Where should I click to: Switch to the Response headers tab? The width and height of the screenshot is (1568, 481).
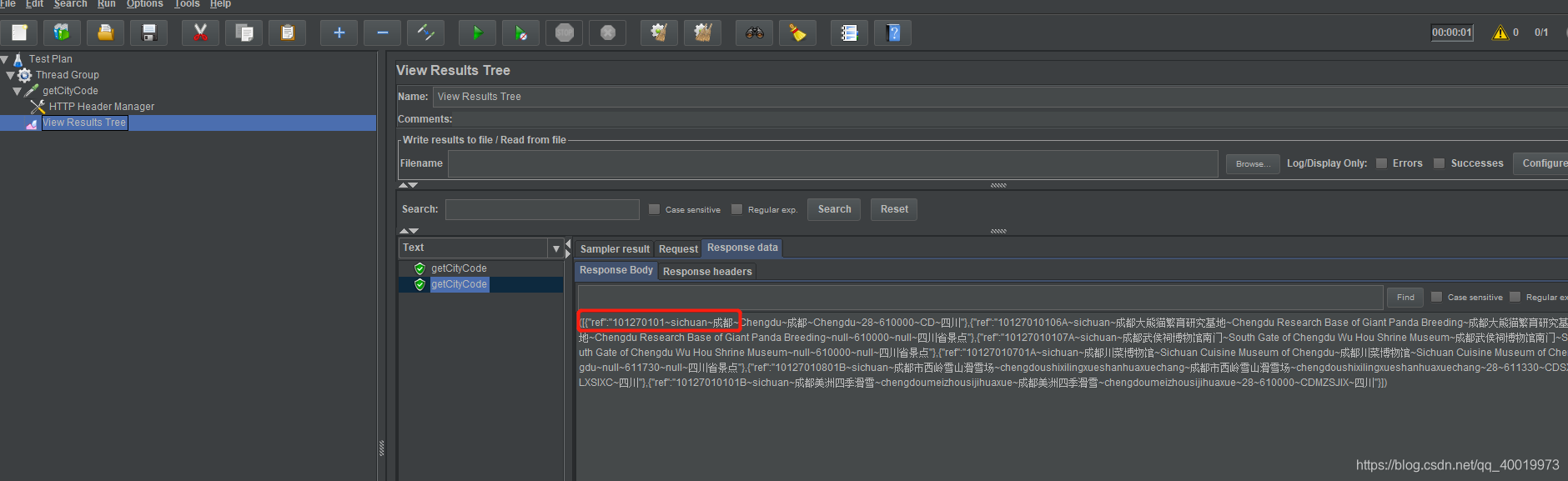pos(707,272)
